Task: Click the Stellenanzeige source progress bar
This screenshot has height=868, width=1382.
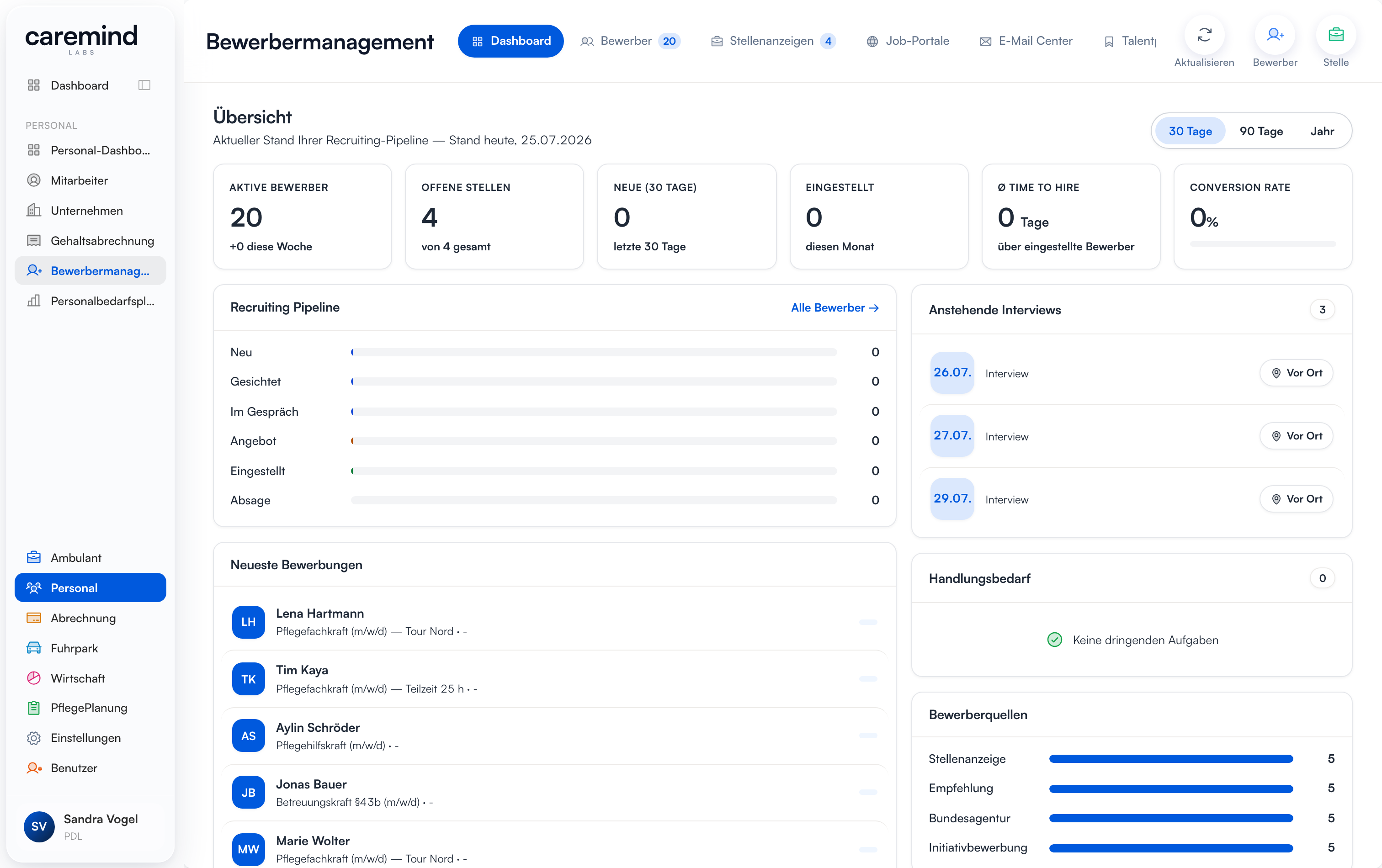Action: pyautogui.click(x=1171, y=758)
